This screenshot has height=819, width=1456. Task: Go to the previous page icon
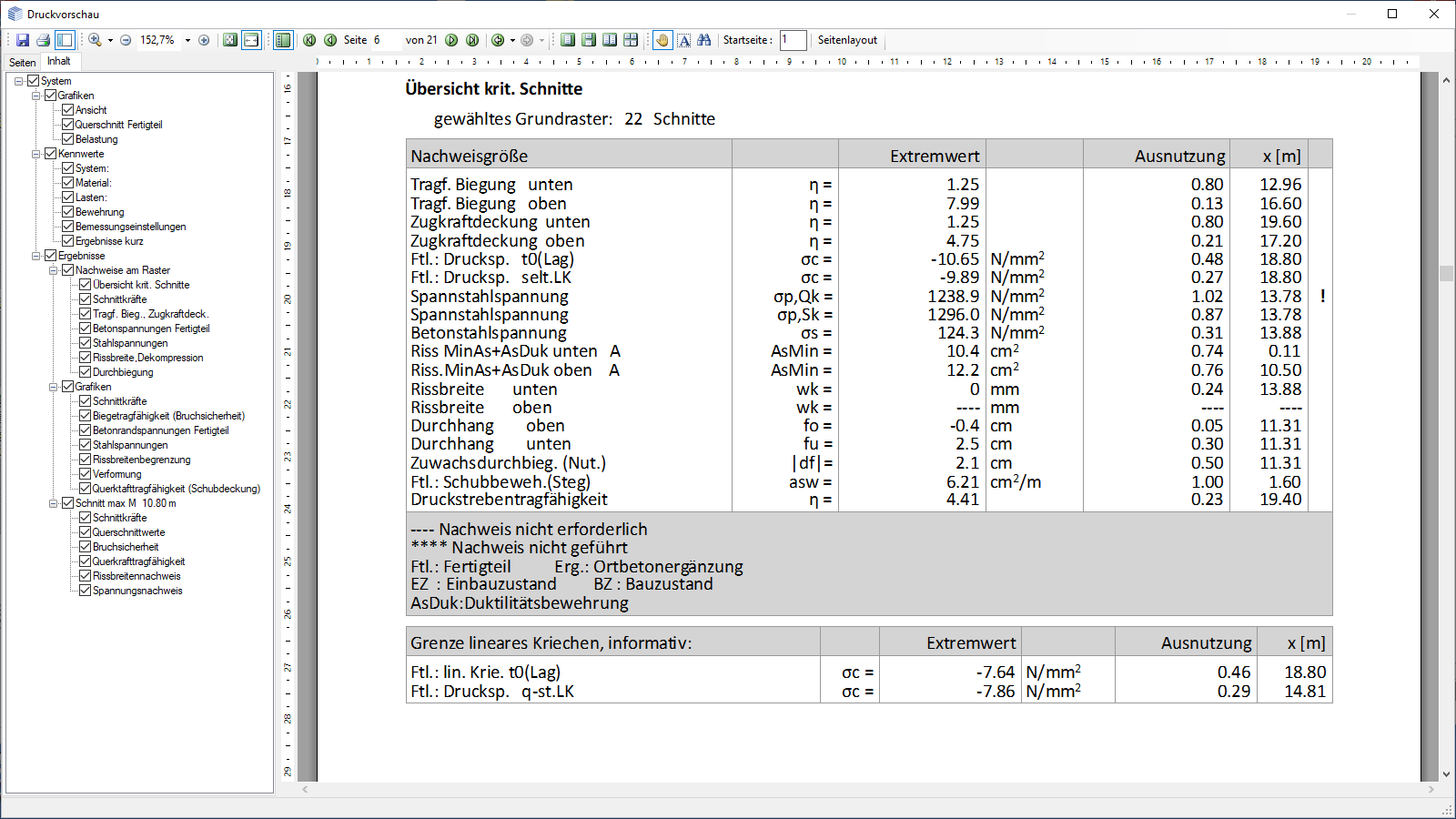click(330, 40)
